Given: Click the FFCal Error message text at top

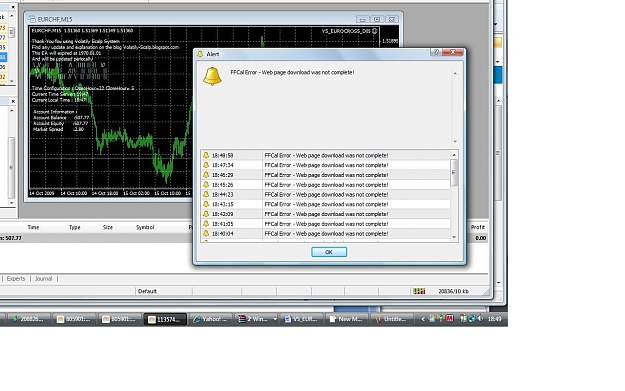Looking at the screenshot, I should pyautogui.click(x=292, y=73).
